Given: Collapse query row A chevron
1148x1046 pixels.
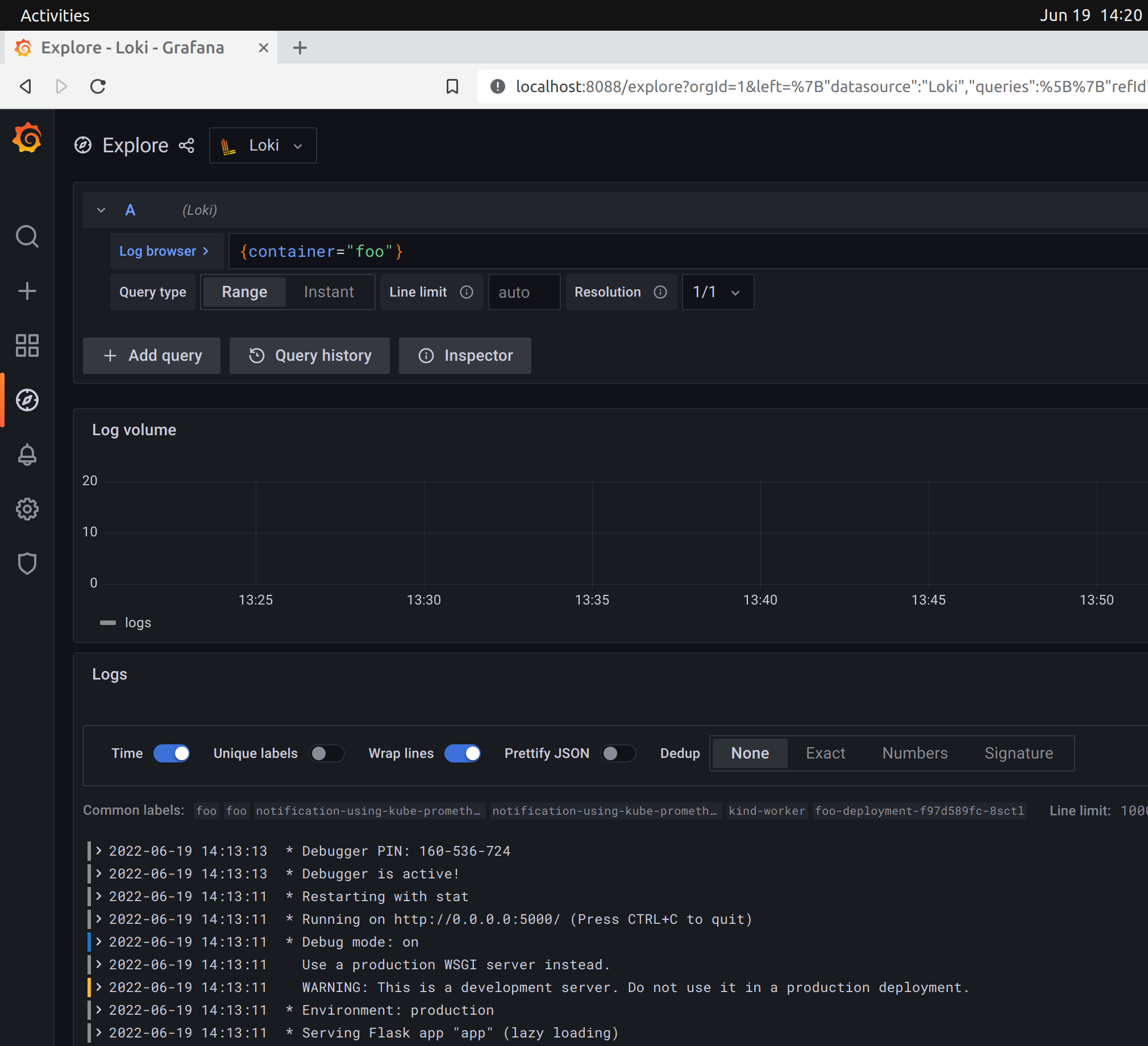Looking at the screenshot, I should pyautogui.click(x=101, y=210).
